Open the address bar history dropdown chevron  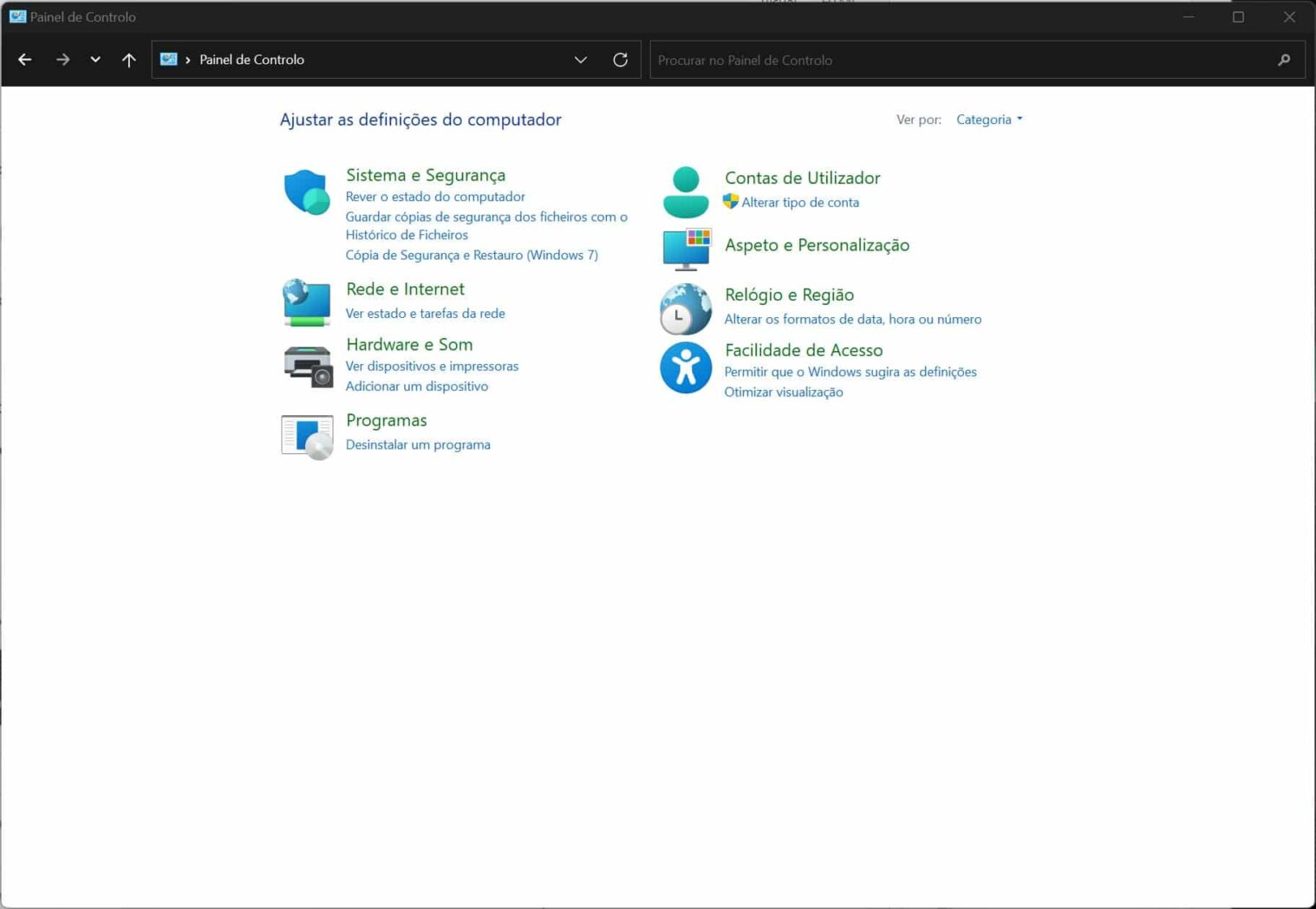click(x=580, y=60)
